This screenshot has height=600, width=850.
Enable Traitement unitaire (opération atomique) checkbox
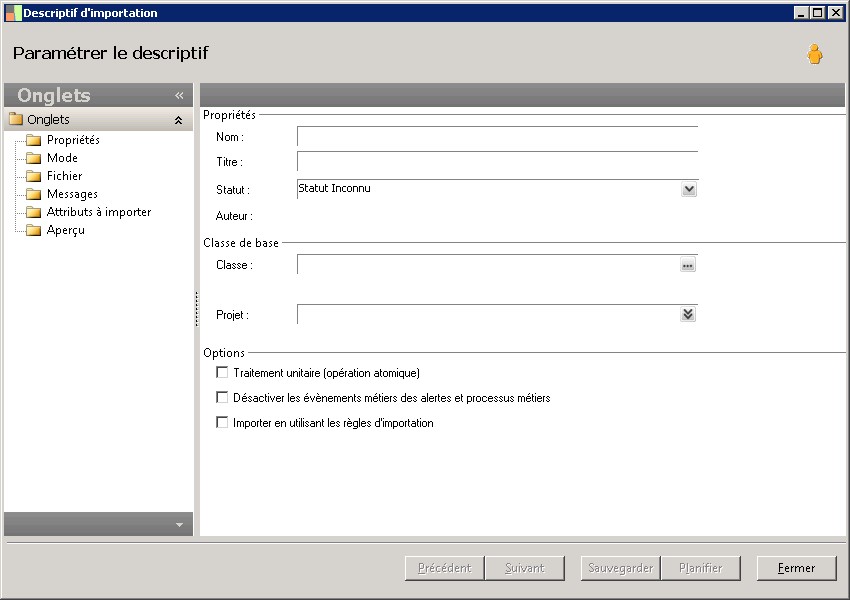pyautogui.click(x=222, y=372)
